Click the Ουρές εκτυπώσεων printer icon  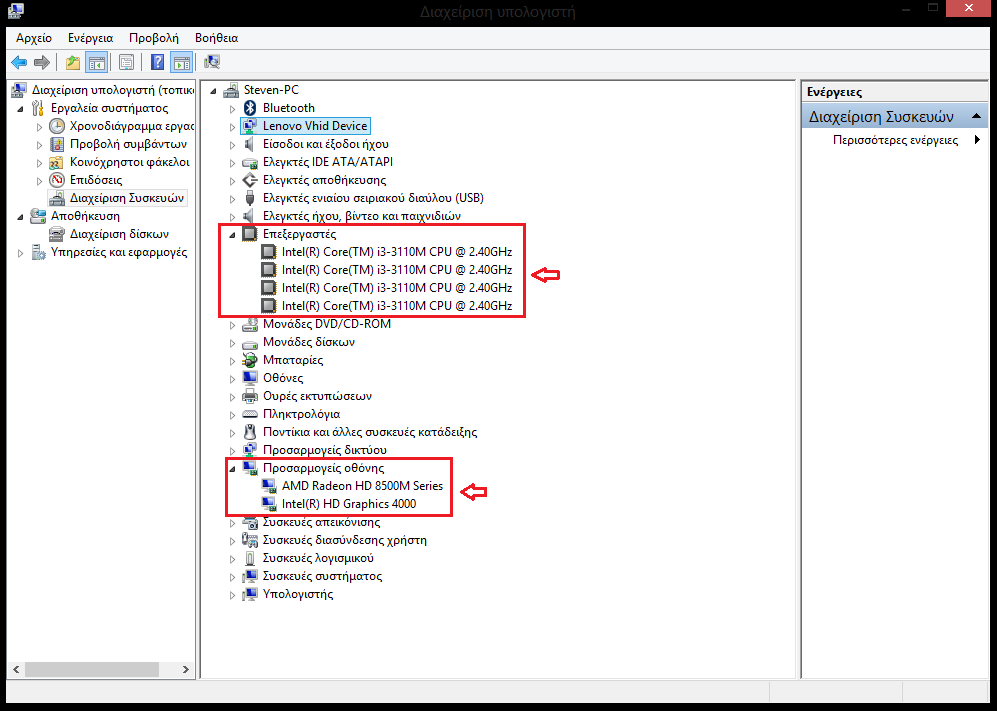[250, 396]
